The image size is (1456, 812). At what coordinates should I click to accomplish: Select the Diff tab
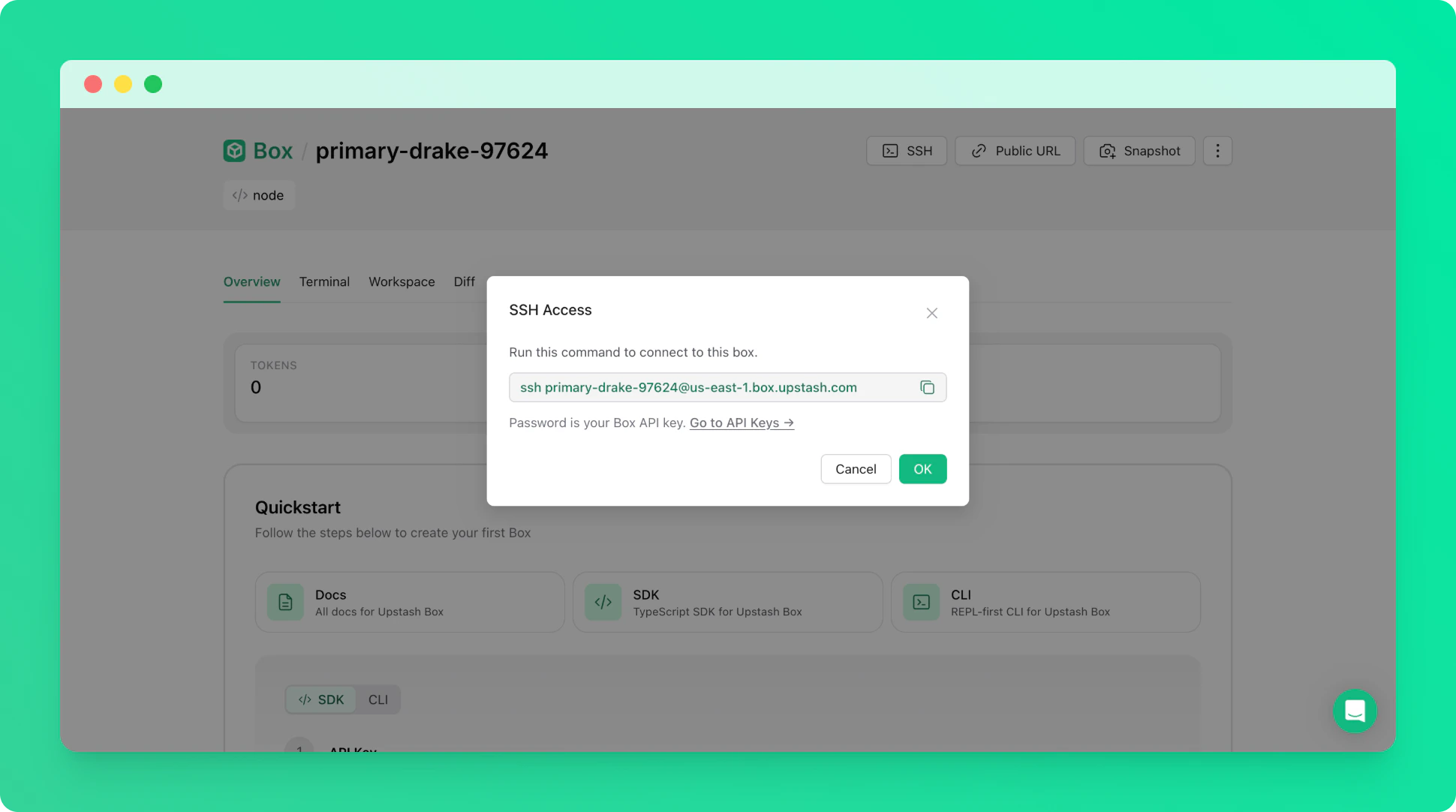tap(464, 281)
